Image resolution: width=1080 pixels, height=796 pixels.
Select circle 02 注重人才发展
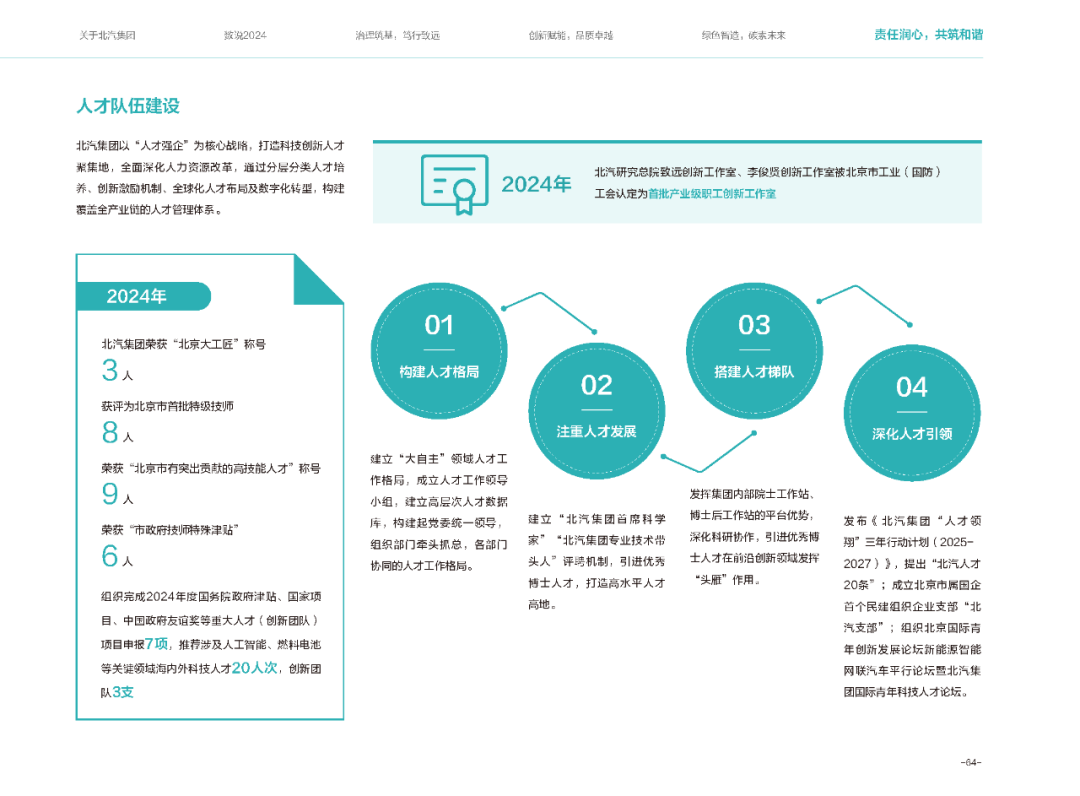pyautogui.click(x=596, y=411)
